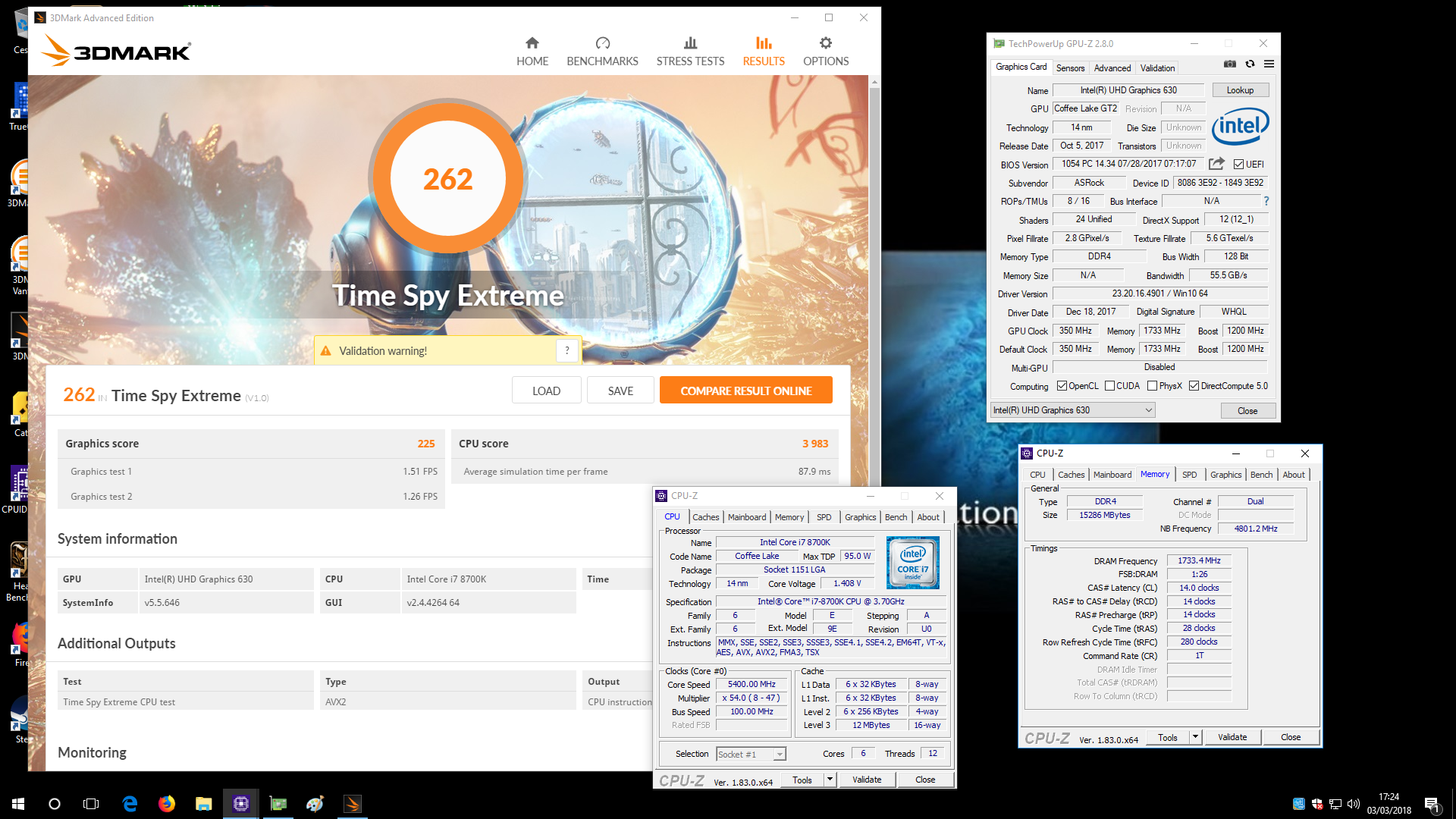This screenshot has width=1456, height=819.
Task: Open BENCHMARKS gauge icon in 3DMark
Action: click(x=603, y=43)
